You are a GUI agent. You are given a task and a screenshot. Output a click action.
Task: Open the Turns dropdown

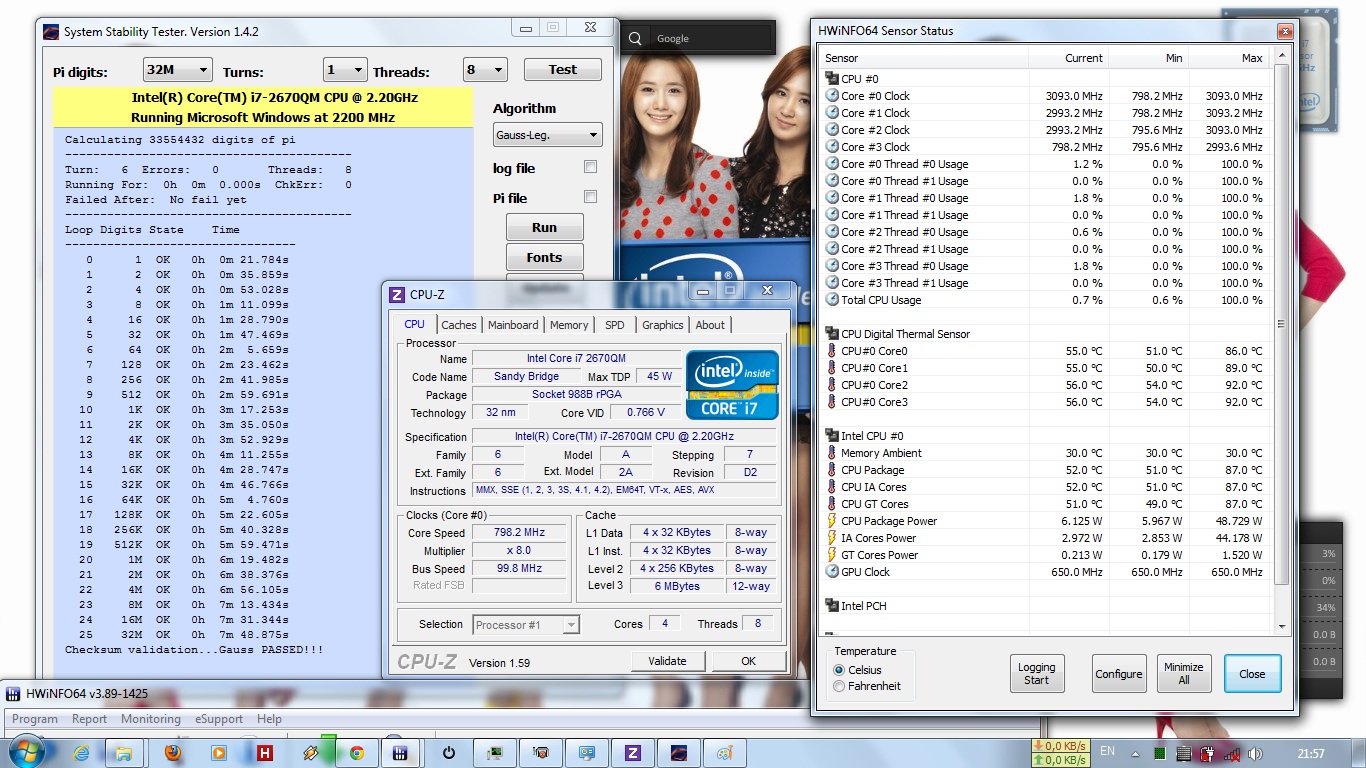point(345,70)
